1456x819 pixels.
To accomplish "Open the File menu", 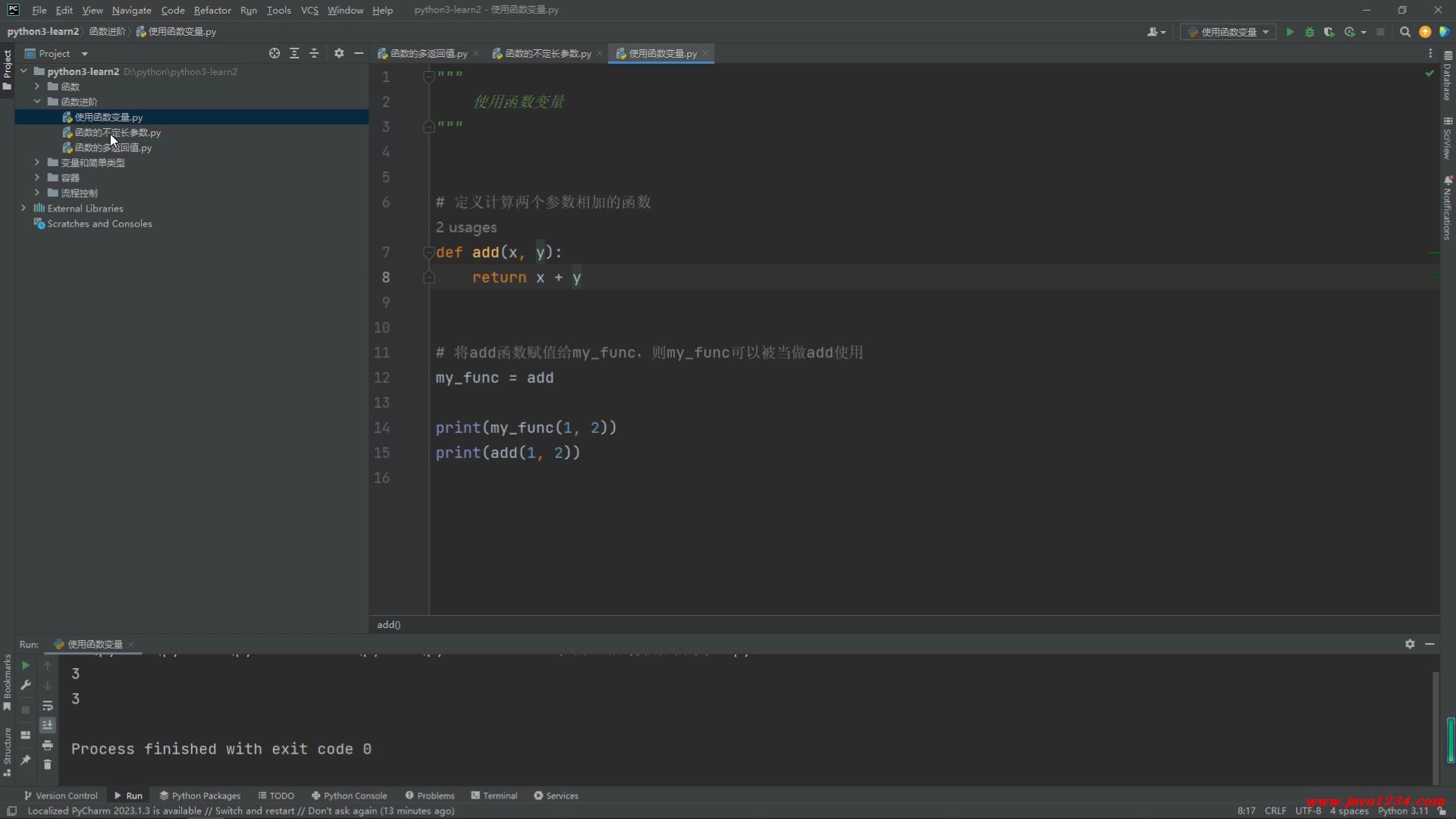I will [39, 10].
